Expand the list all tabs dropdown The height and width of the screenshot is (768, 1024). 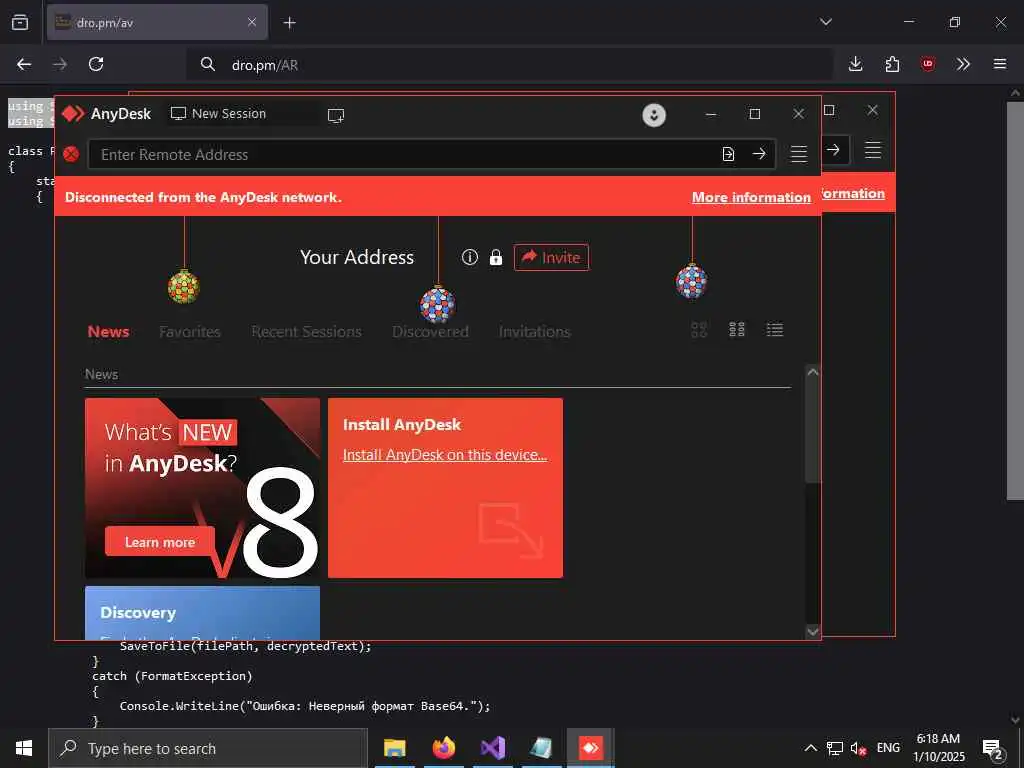click(825, 22)
